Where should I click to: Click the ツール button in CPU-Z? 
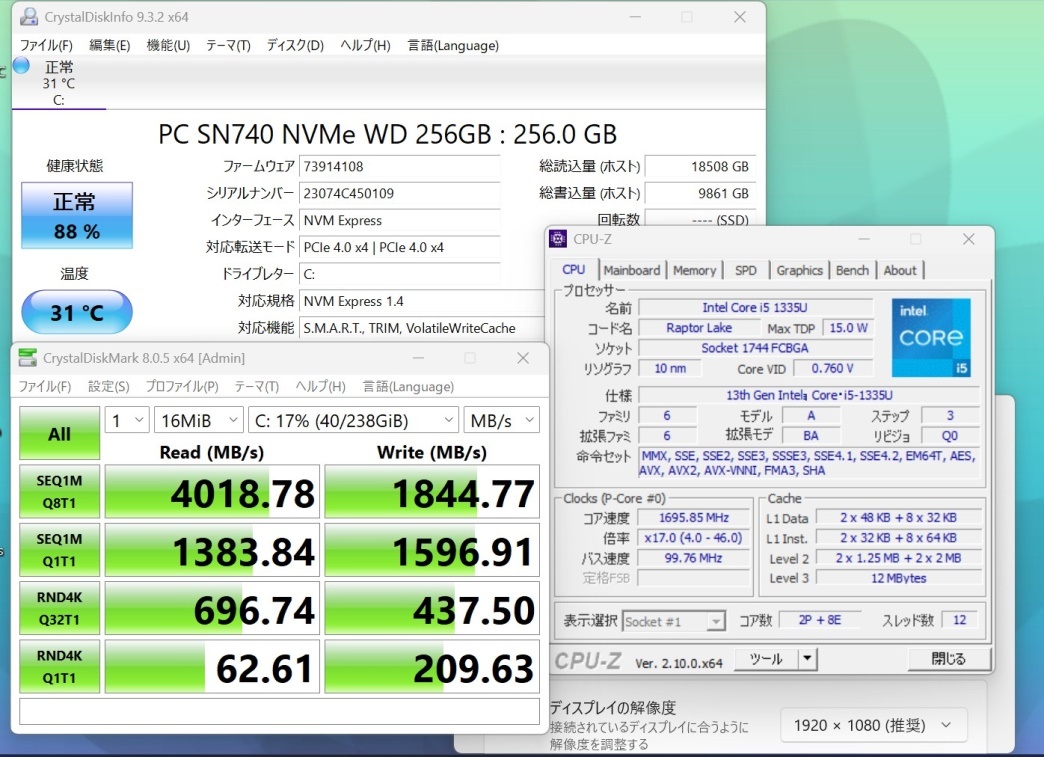[766, 658]
